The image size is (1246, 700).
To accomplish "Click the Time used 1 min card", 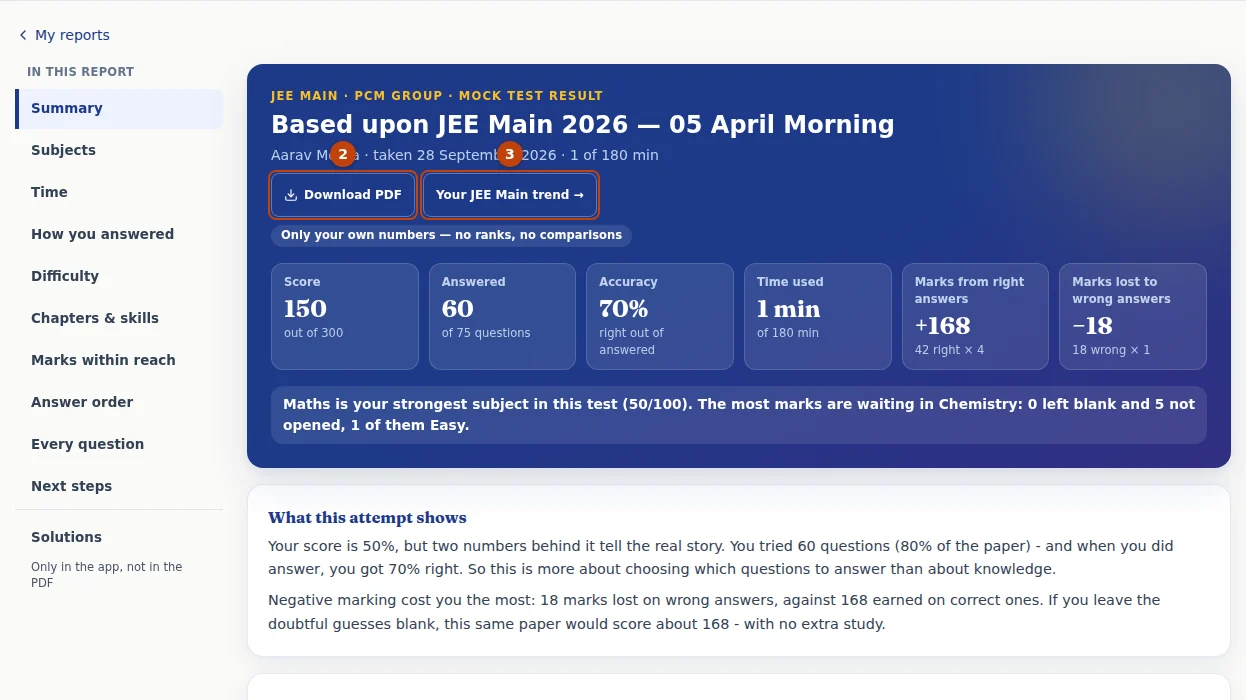I will coord(818,316).
